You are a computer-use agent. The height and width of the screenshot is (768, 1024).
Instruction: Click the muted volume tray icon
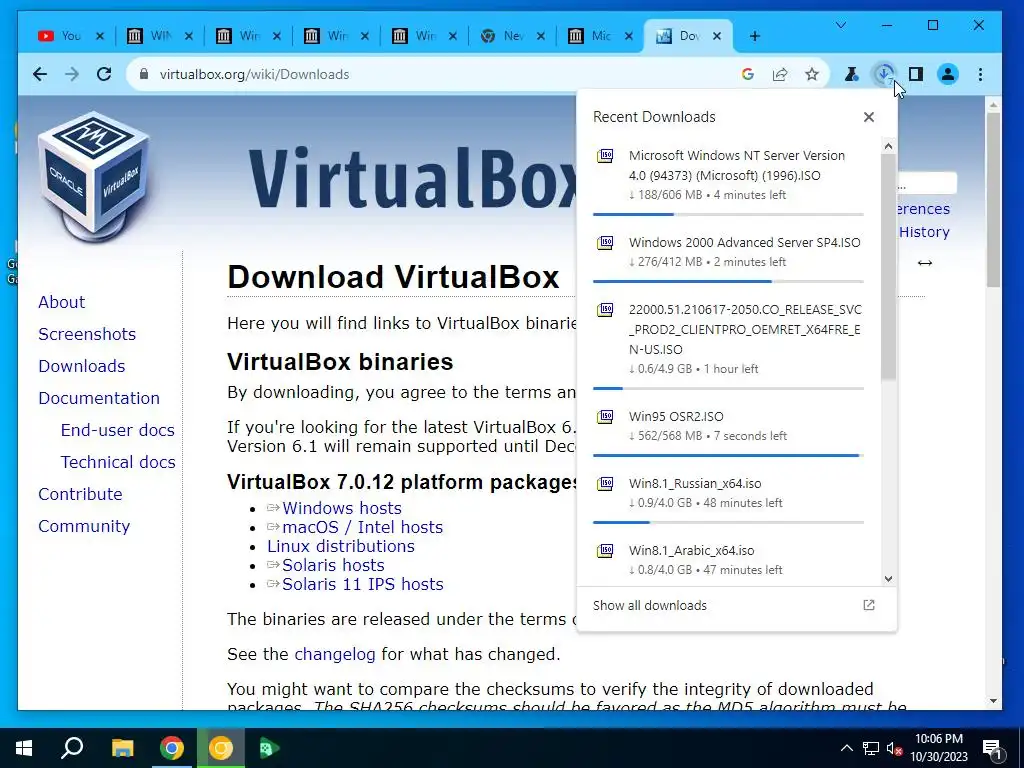pyautogui.click(x=894, y=749)
